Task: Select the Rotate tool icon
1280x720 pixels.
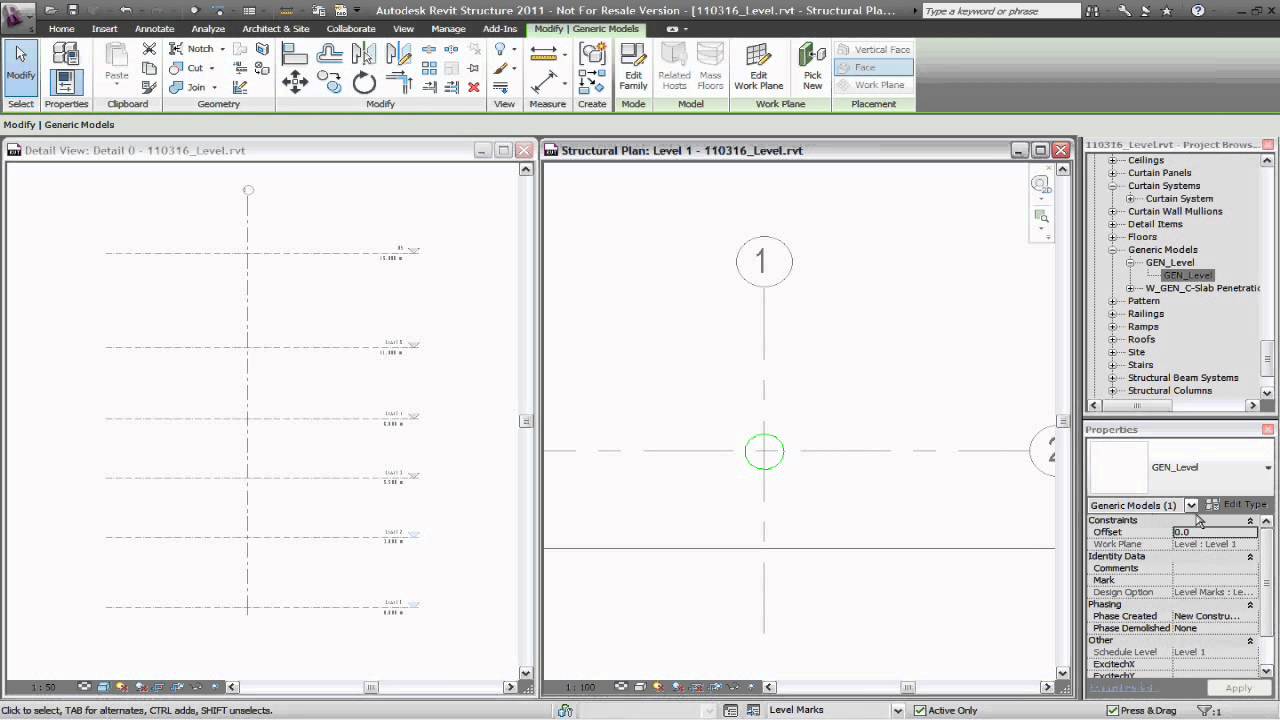Action: [x=364, y=82]
